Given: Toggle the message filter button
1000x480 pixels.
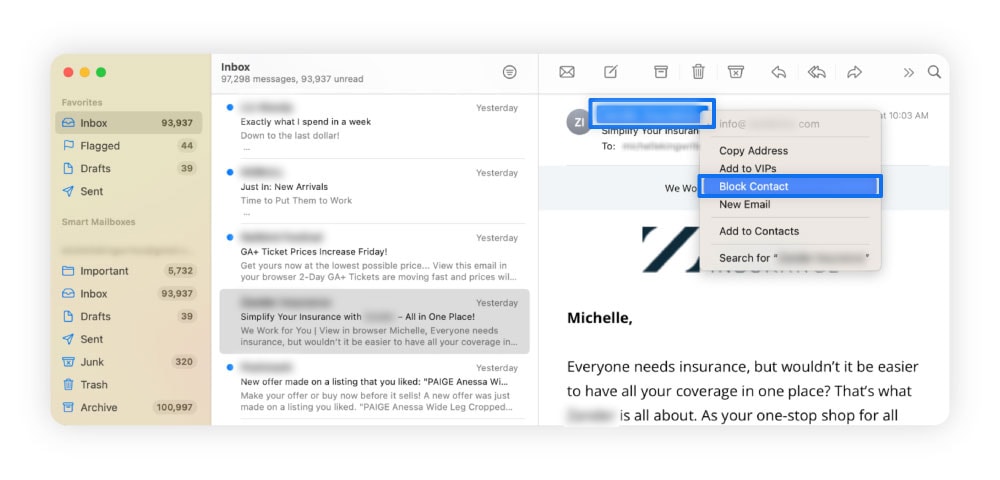Looking at the screenshot, I should pos(510,72).
